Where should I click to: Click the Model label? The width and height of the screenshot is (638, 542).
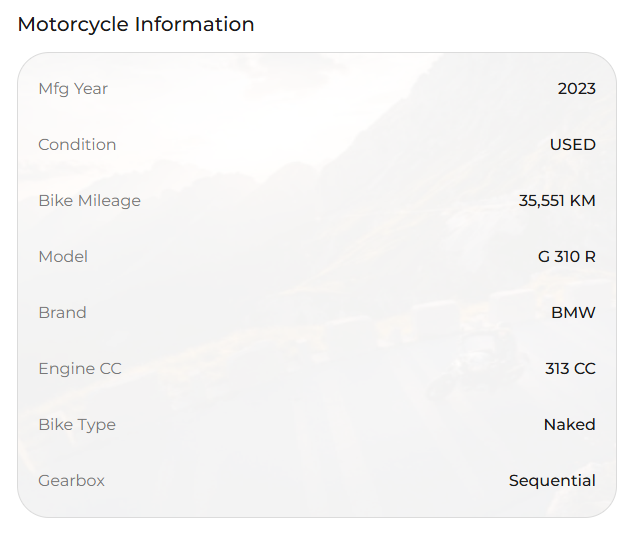click(x=63, y=257)
